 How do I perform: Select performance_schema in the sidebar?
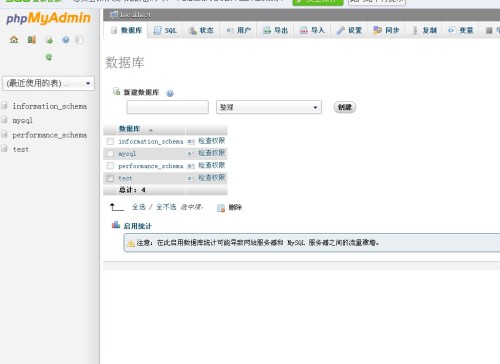pos(50,135)
